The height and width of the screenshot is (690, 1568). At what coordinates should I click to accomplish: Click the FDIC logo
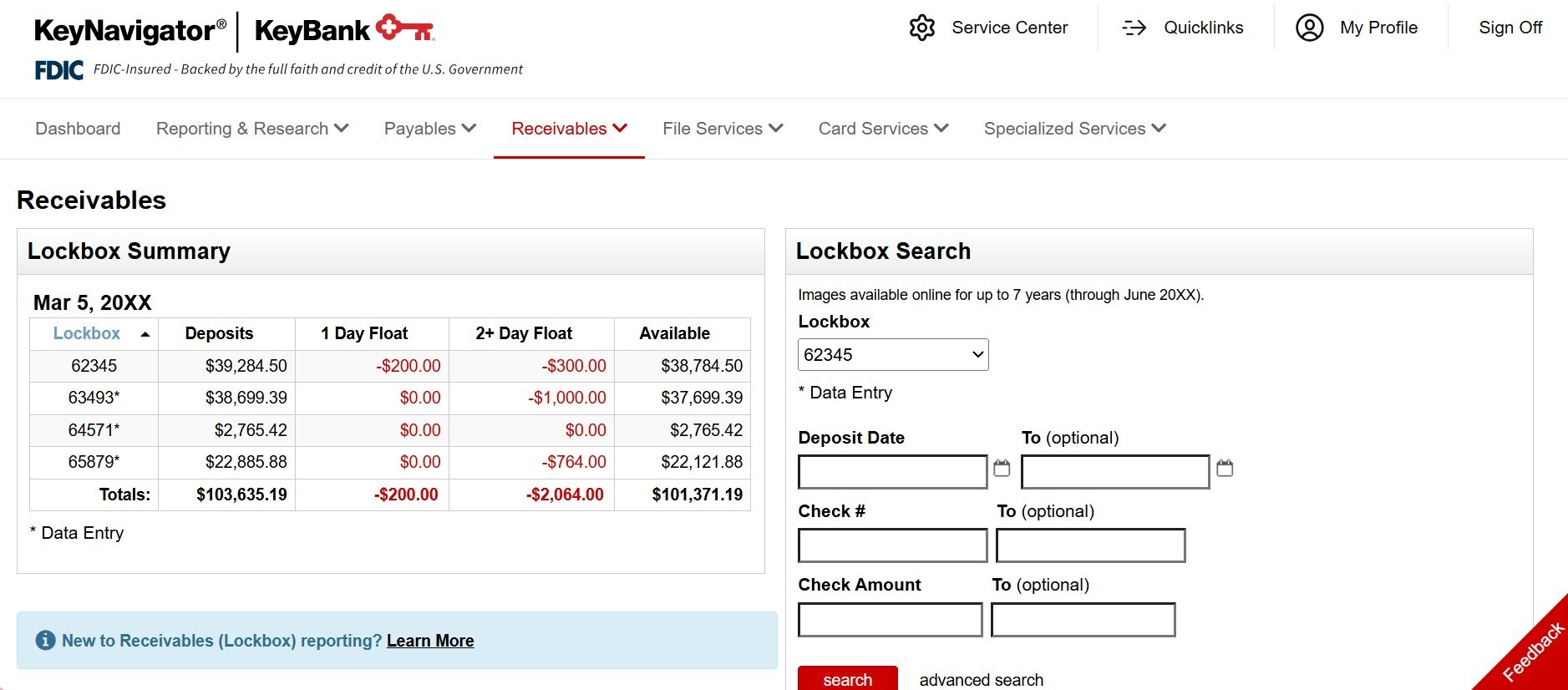pyautogui.click(x=58, y=70)
